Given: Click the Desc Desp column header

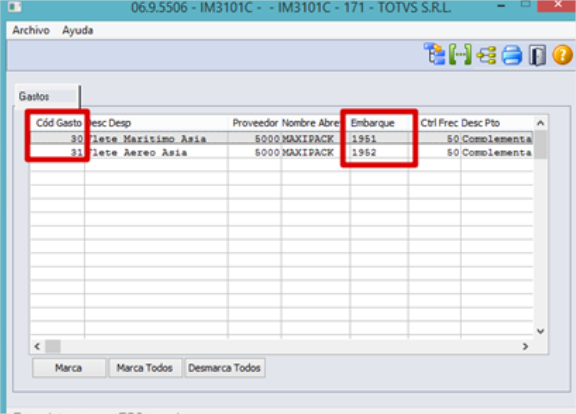Looking at the screenshot, I should click(x=156, y=123).
